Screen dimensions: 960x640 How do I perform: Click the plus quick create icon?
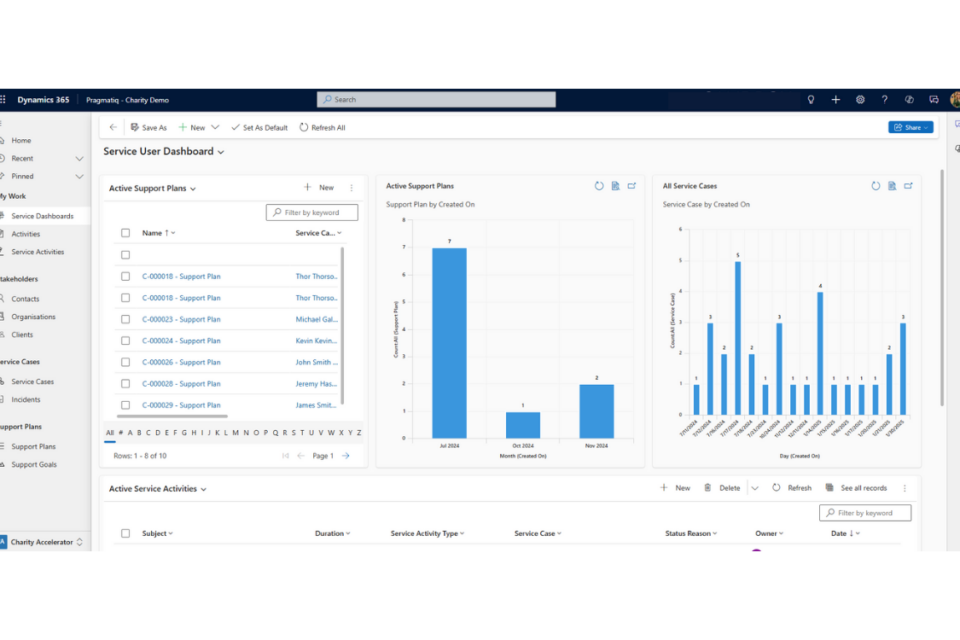tap(836, 100)
